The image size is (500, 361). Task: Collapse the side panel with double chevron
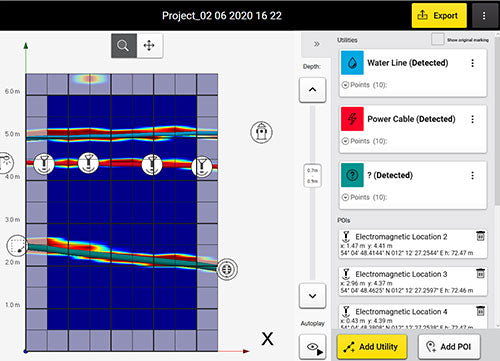(x=316, y=44)
